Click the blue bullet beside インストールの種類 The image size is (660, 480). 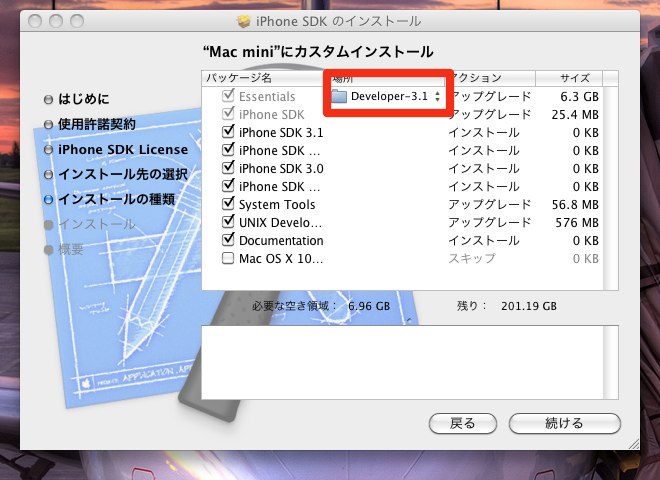pyautogui.click(x=48, y=200)
